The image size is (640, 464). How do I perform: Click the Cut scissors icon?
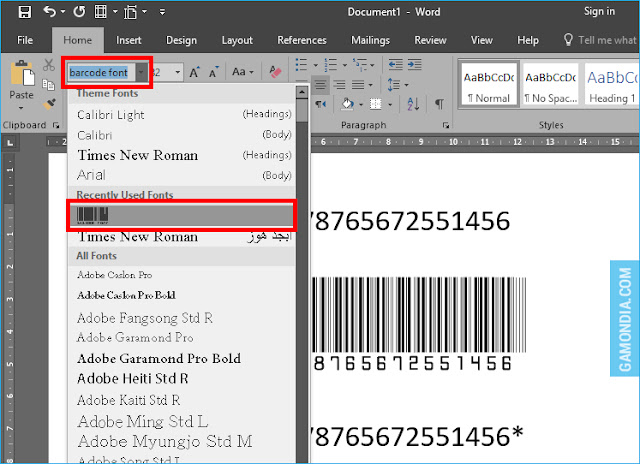click(x=49, y=64)
